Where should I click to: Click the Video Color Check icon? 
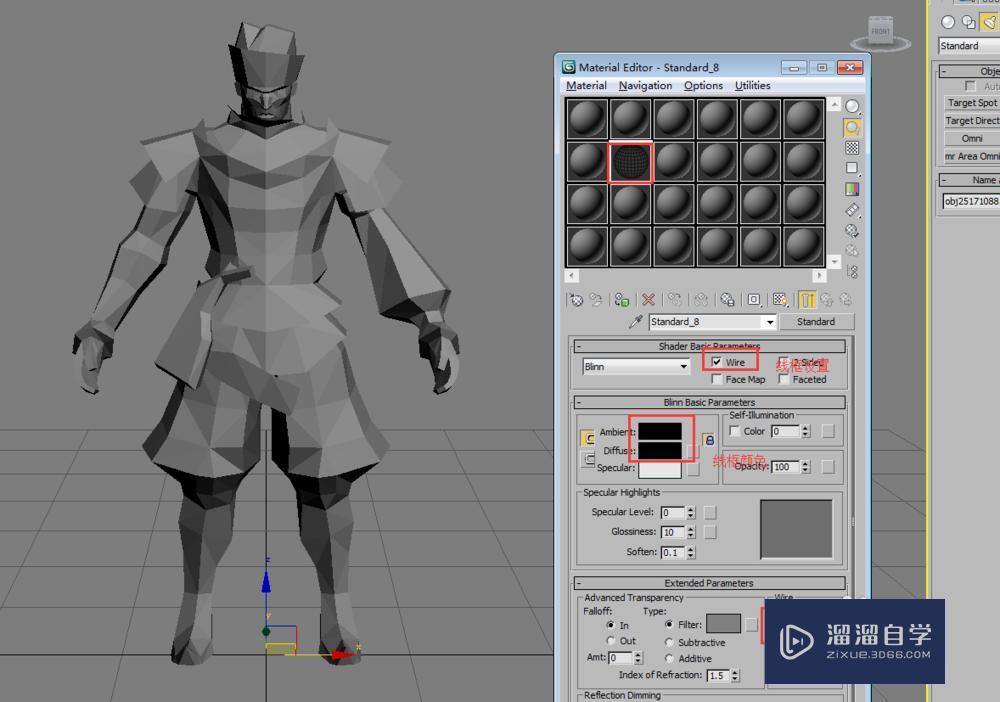852,189
